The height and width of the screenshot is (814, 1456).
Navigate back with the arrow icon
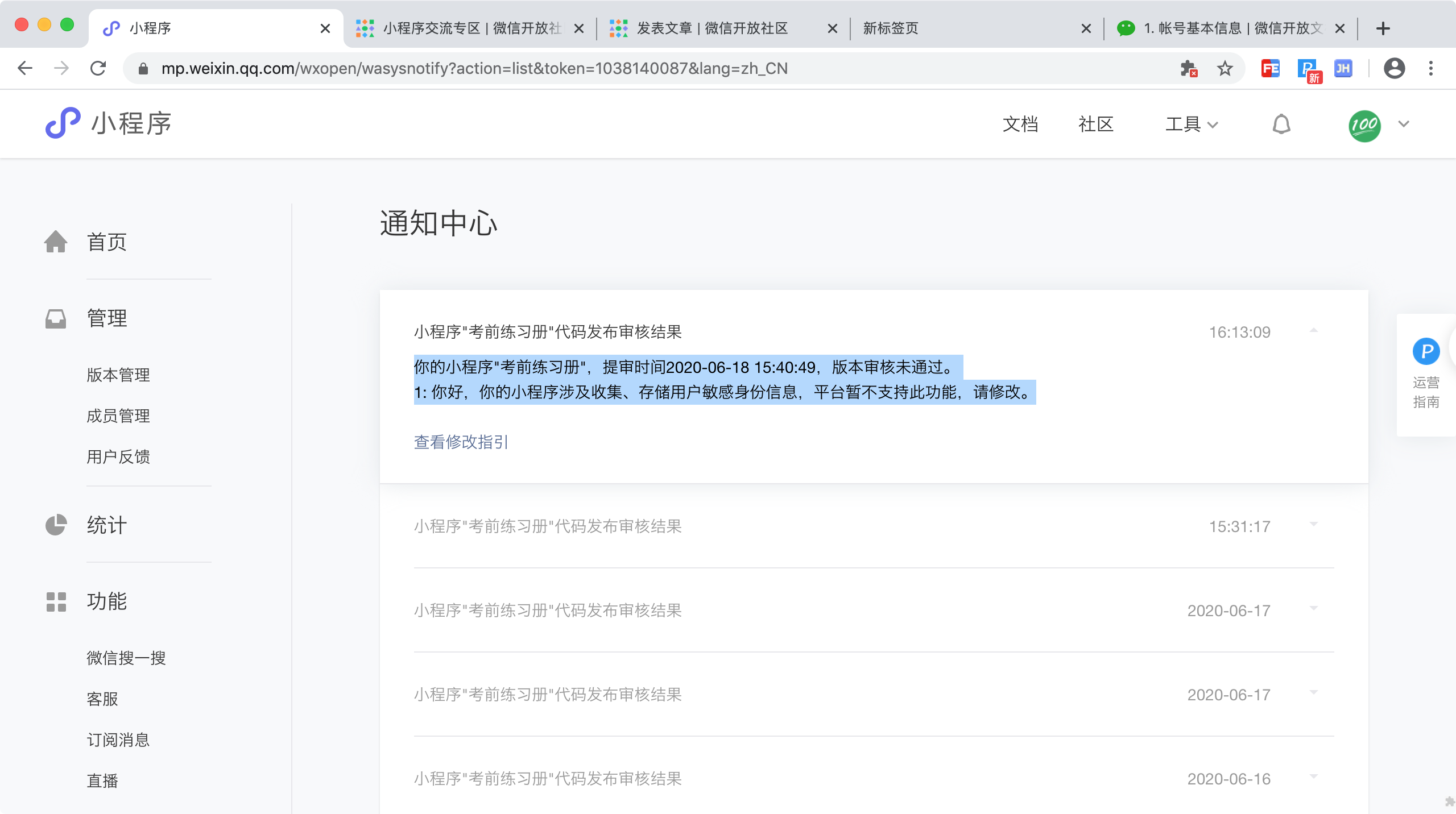[x=24, y=68]
